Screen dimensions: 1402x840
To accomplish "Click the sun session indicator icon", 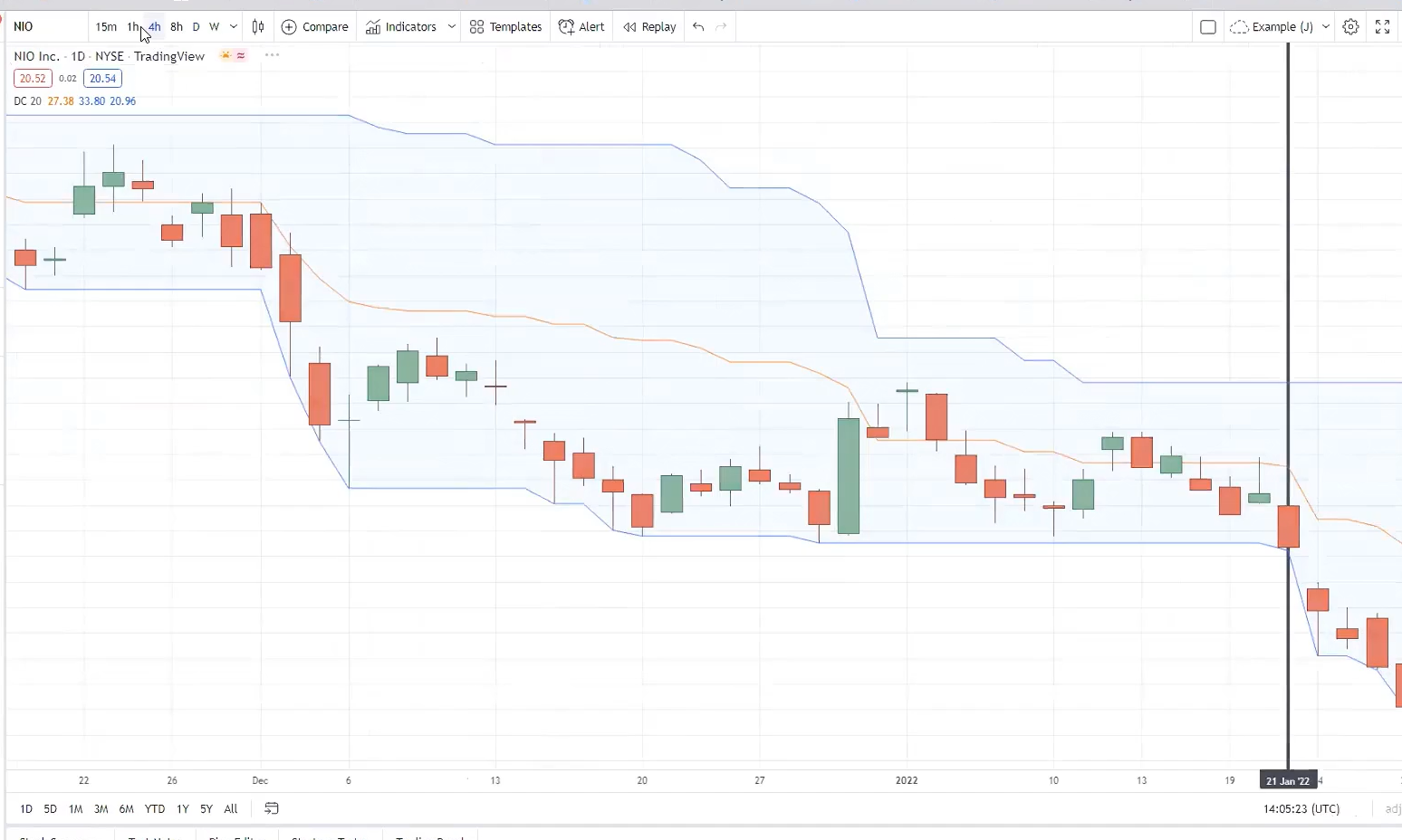I will click(x=226, y=56).
